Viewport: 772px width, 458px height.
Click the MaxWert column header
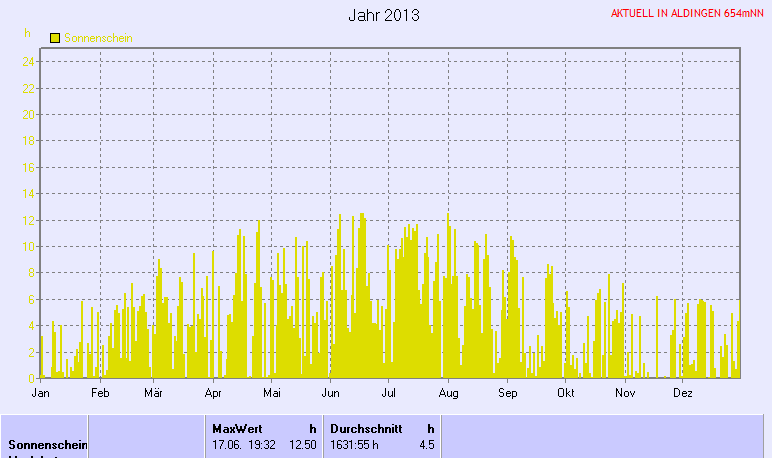pos(237,428)
